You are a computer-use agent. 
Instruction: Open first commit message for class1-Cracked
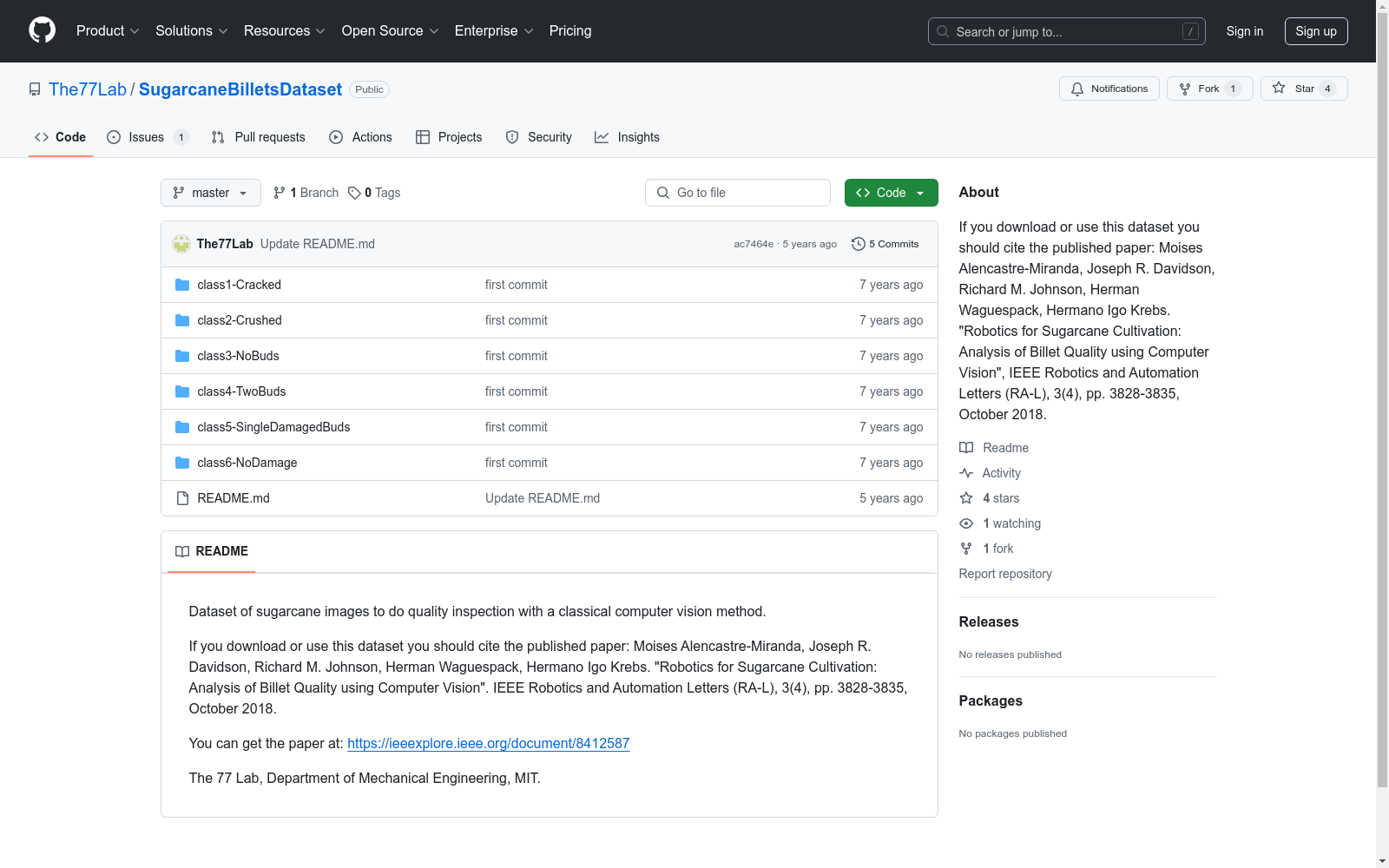(517, 285)
